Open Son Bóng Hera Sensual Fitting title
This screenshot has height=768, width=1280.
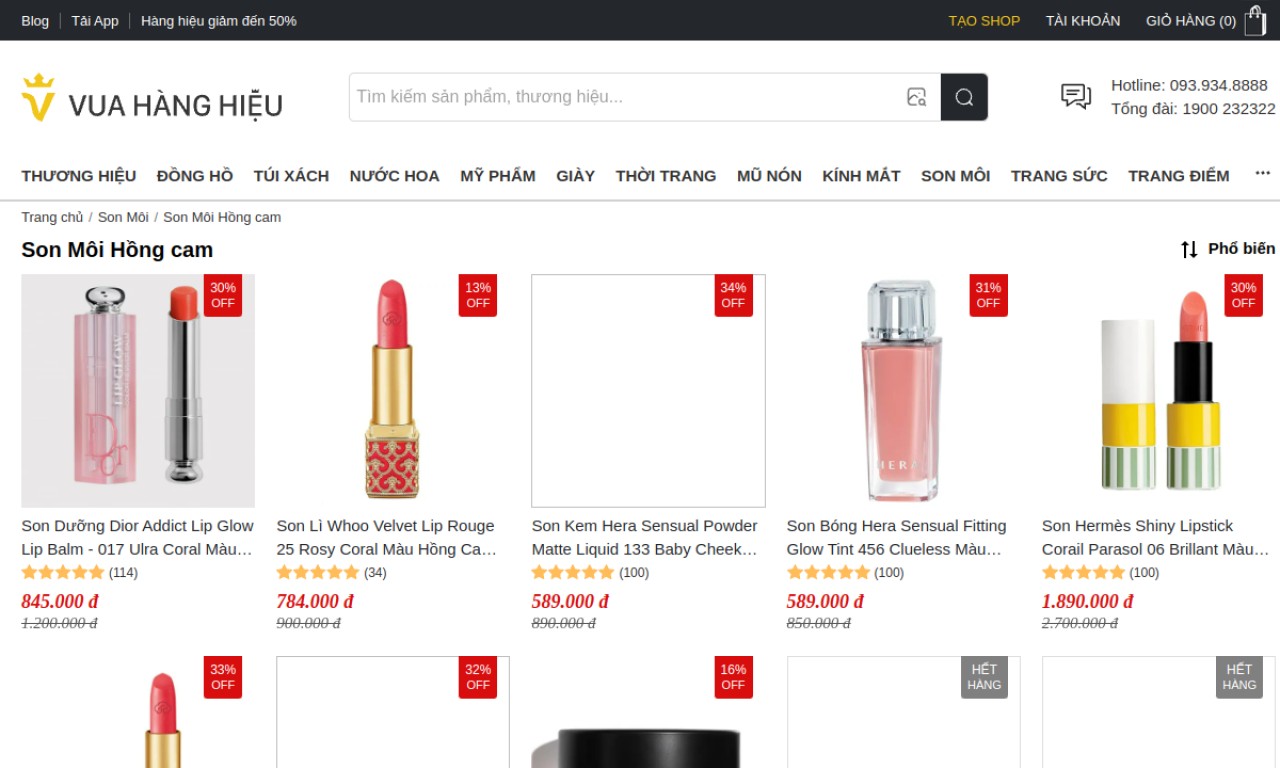[897, 537]
